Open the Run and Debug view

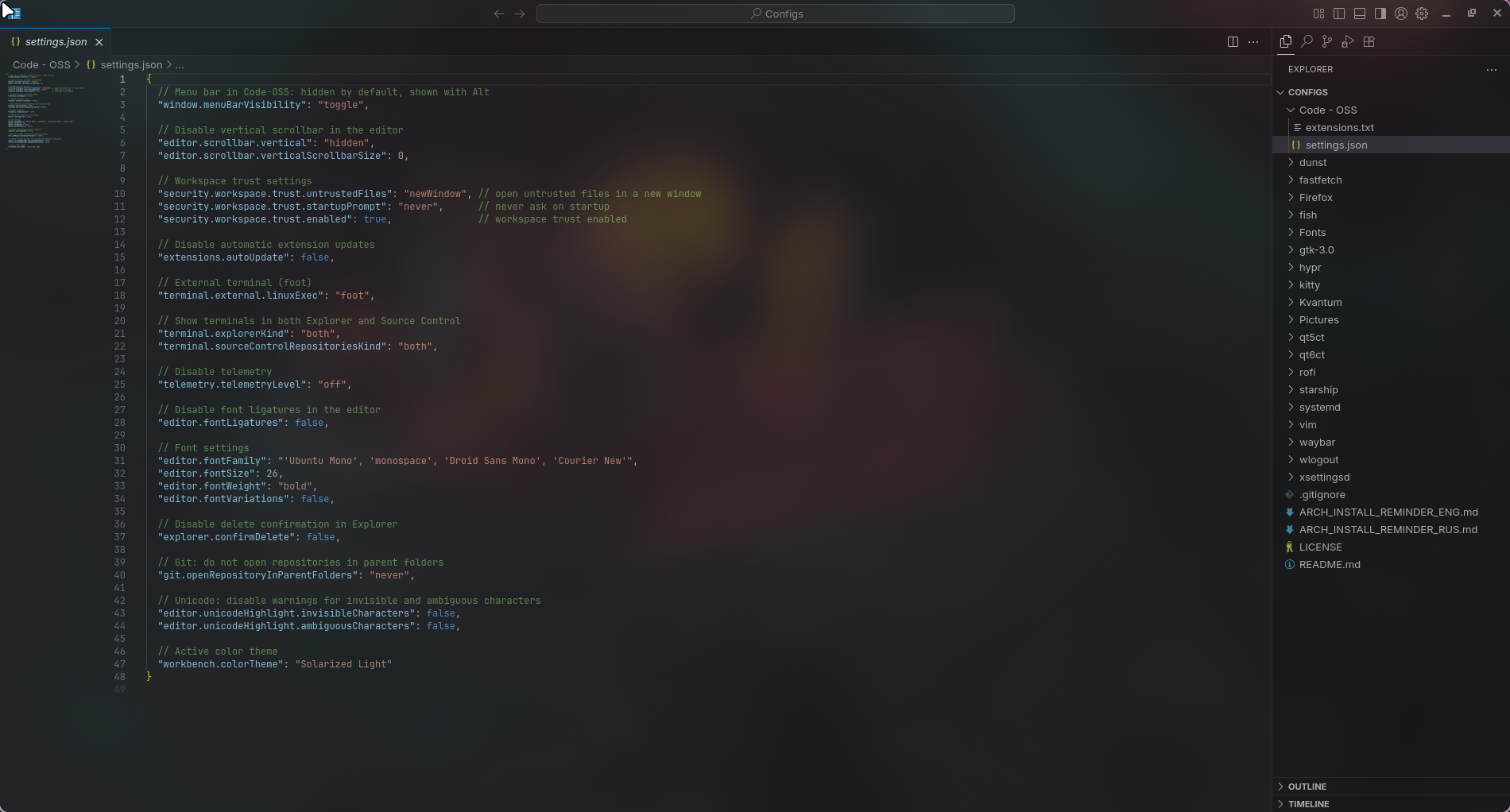coord(1348,41)
